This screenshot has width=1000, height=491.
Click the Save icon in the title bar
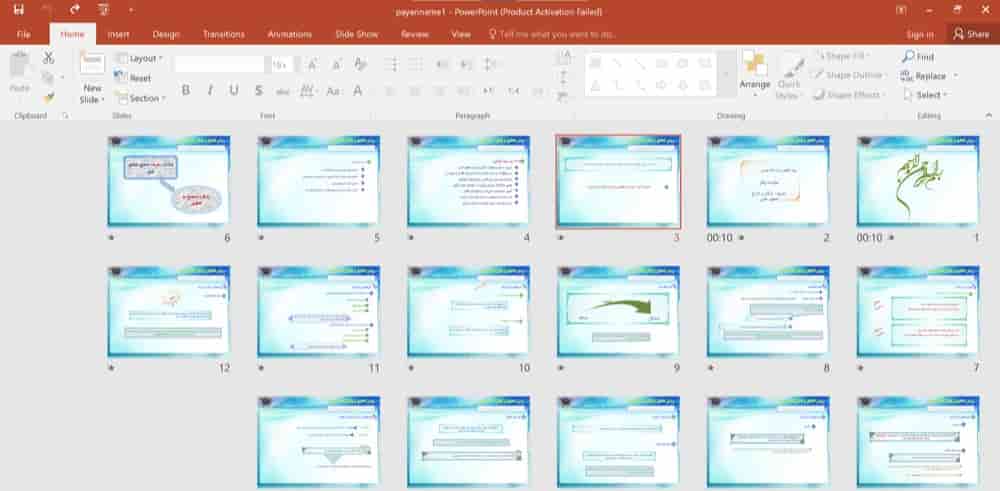18,9
